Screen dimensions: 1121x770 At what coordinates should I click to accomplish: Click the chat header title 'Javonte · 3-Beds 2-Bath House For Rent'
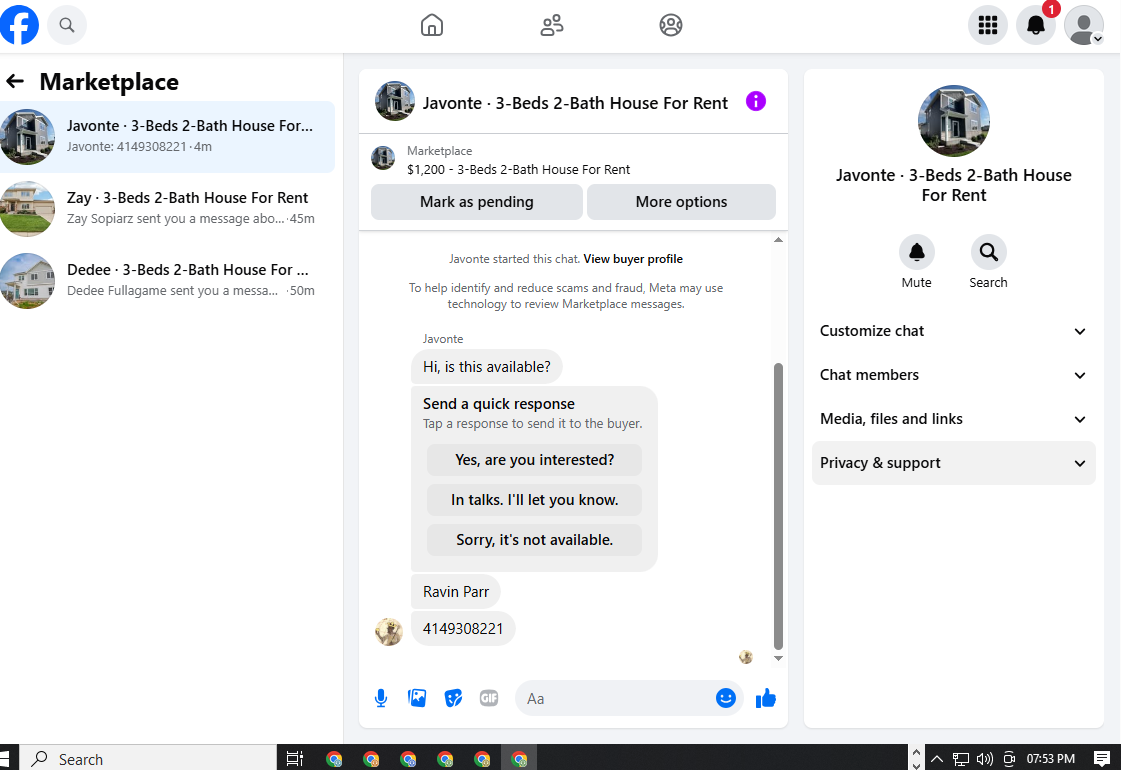pyautogui.click(x=575, y=103)
